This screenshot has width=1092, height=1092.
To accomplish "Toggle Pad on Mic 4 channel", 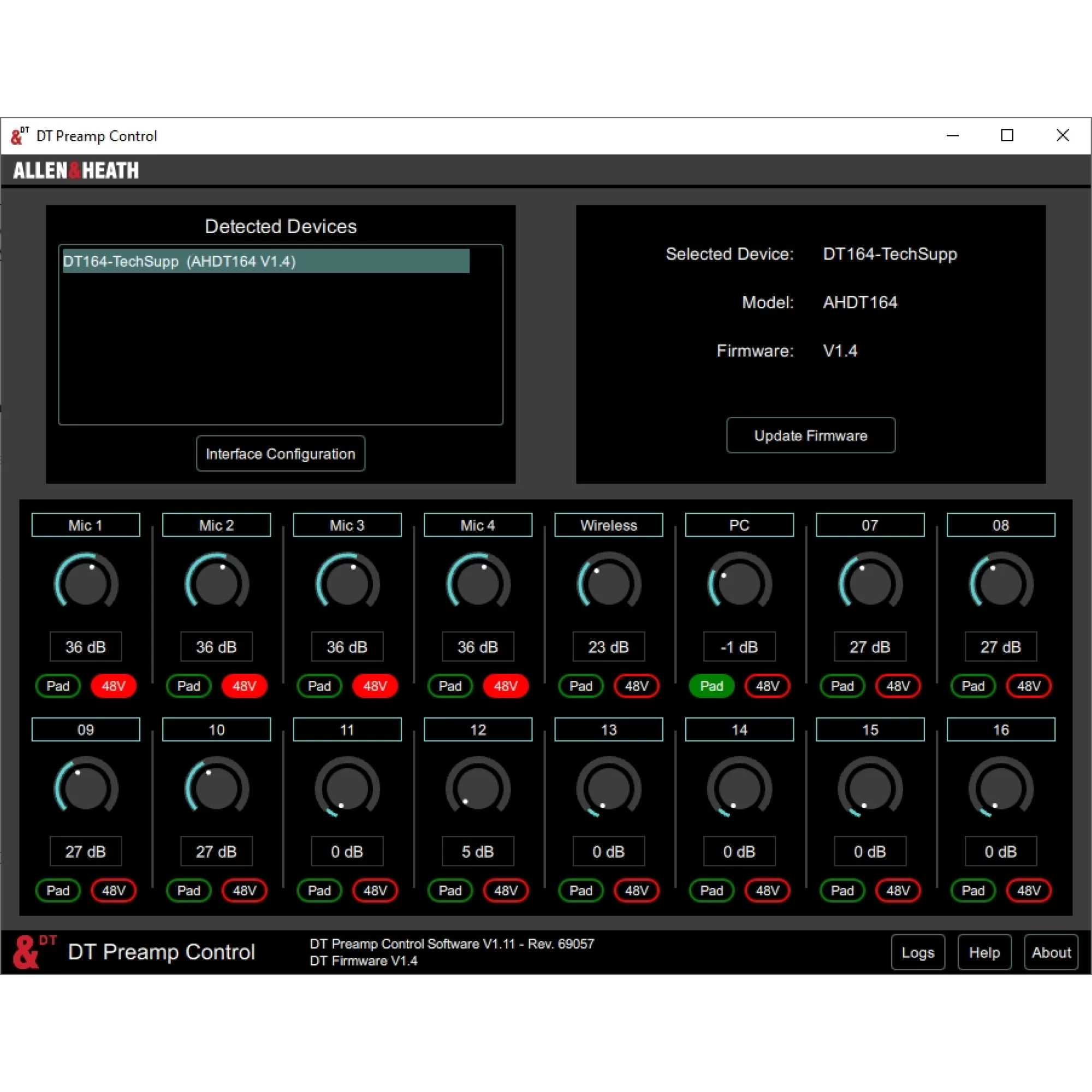I will pos(450,686).
